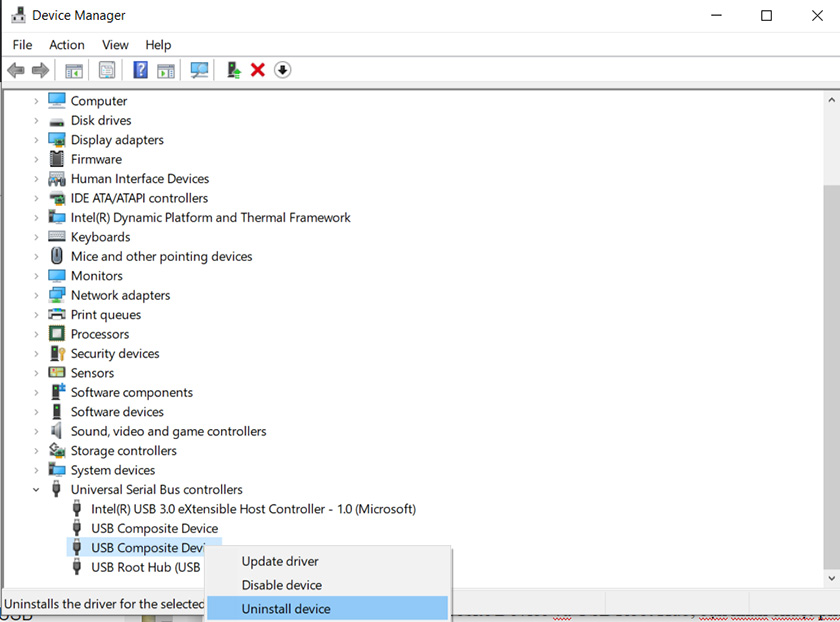Open Help via blue question mark icon
Viewport: 840px width, 622px height.
pos(140,70)
